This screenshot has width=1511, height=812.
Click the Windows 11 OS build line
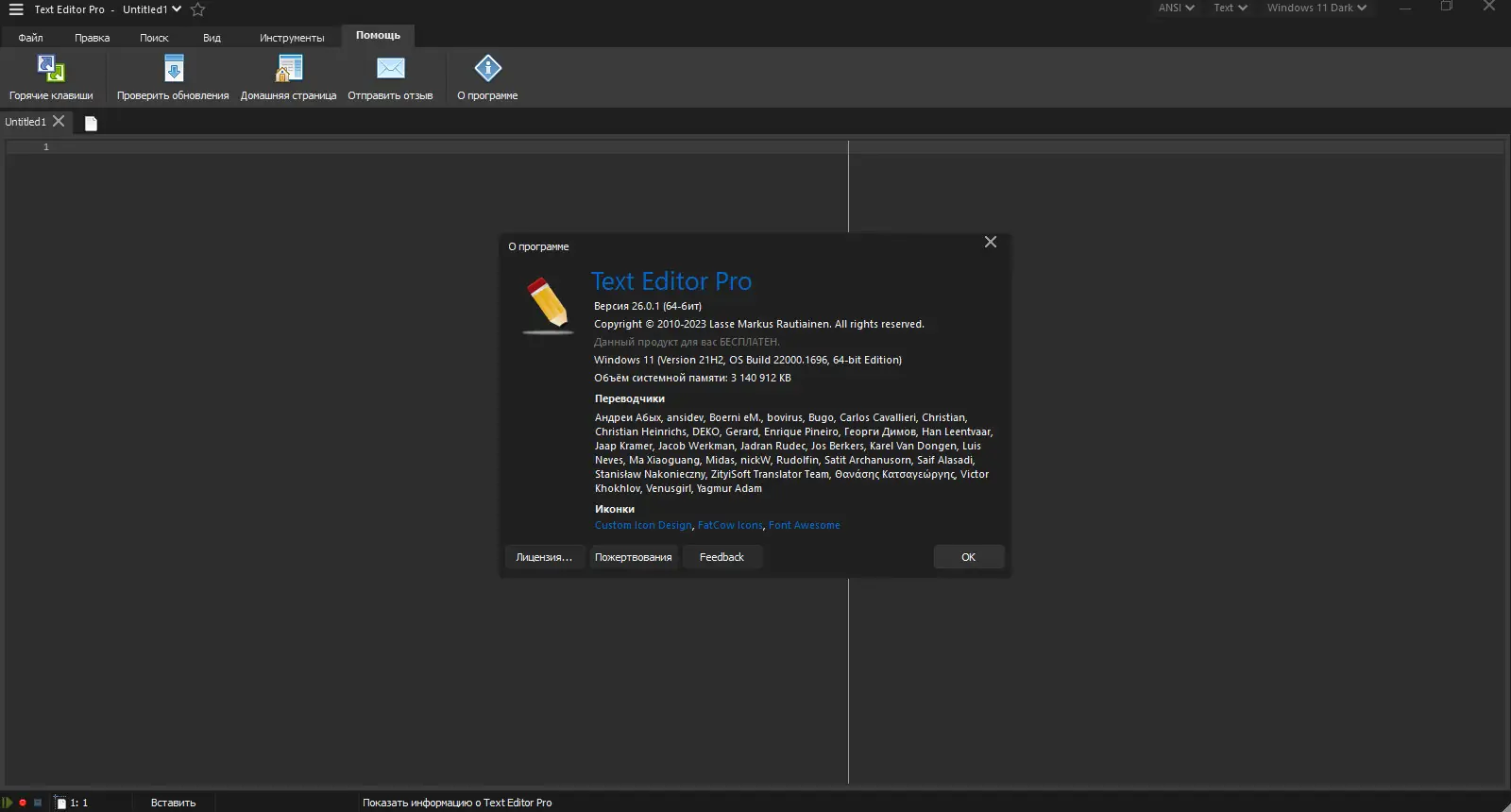coord(748,360)
